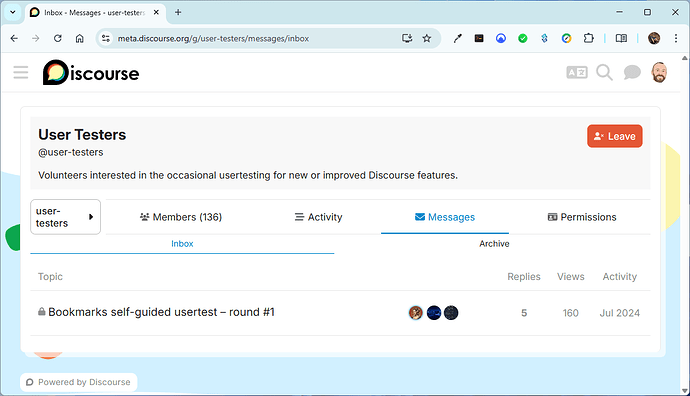Open a new browser tab

[178, 12]
